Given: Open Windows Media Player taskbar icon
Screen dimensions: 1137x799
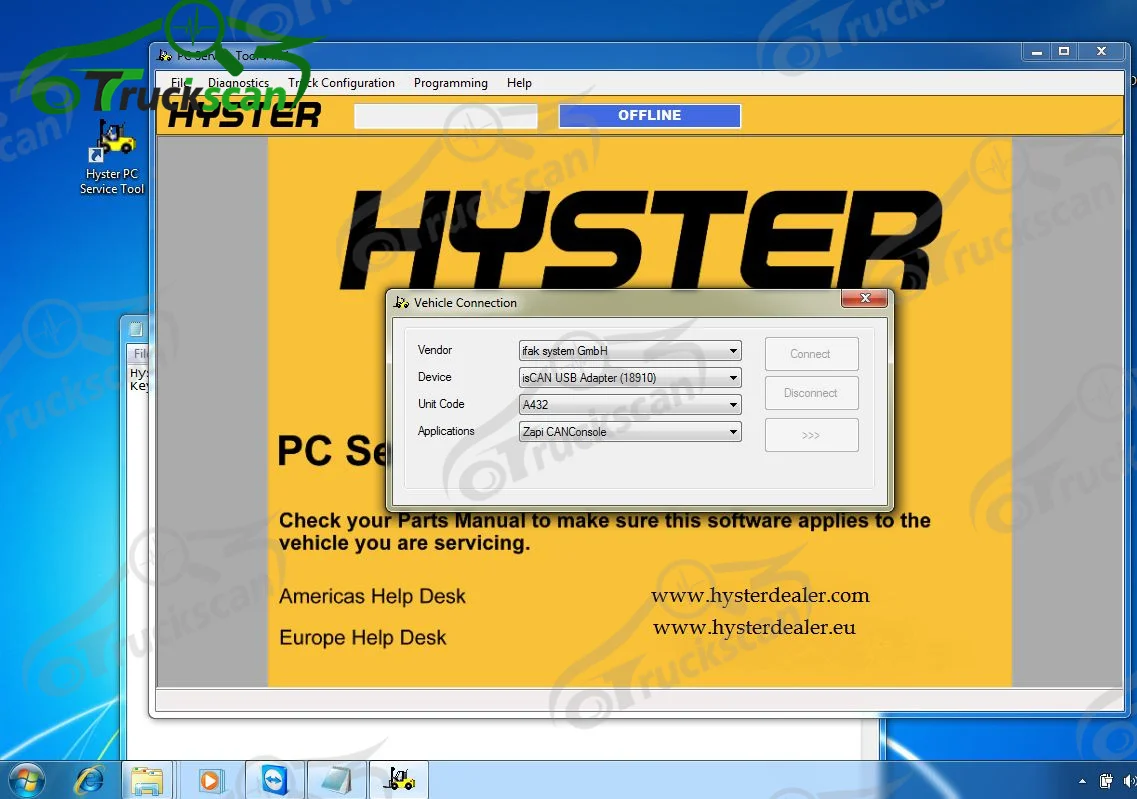Looking at the screenshot, I should [210, 780].
